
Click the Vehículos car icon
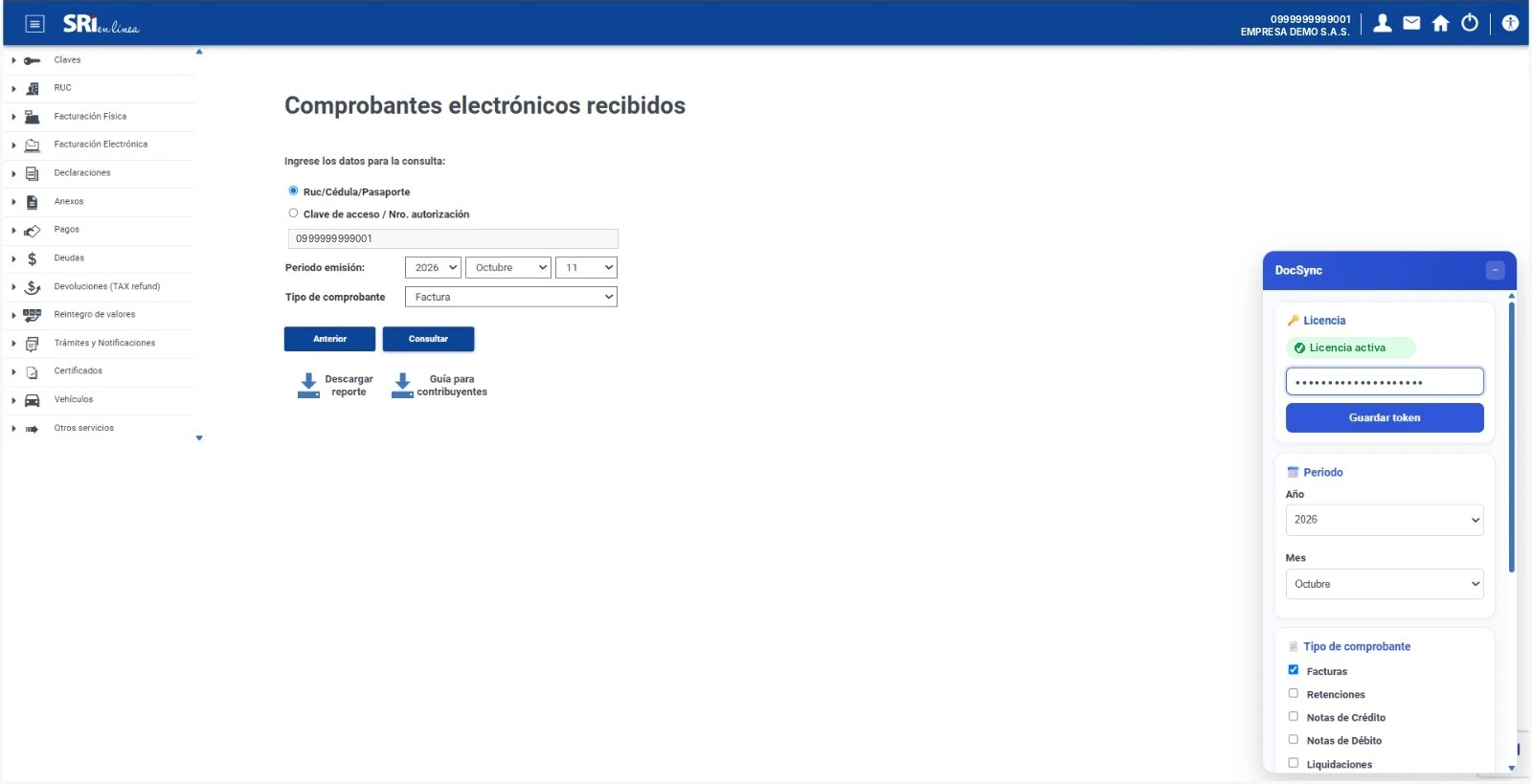[33, 400]
